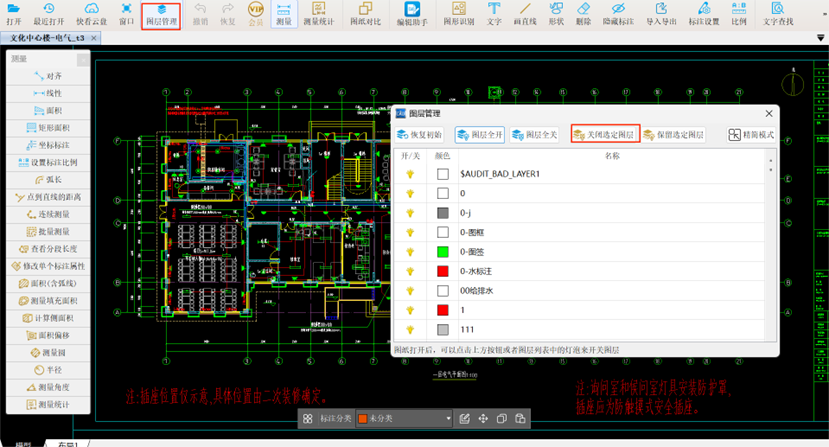Click 保留选定图层 keep selected layer
This screenshot has width=829, height=447.
pos(674,135)
